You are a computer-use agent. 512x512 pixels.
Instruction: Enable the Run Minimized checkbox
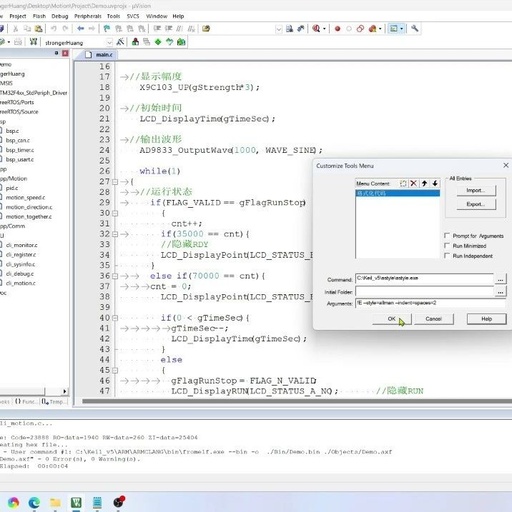coord(447,246)
